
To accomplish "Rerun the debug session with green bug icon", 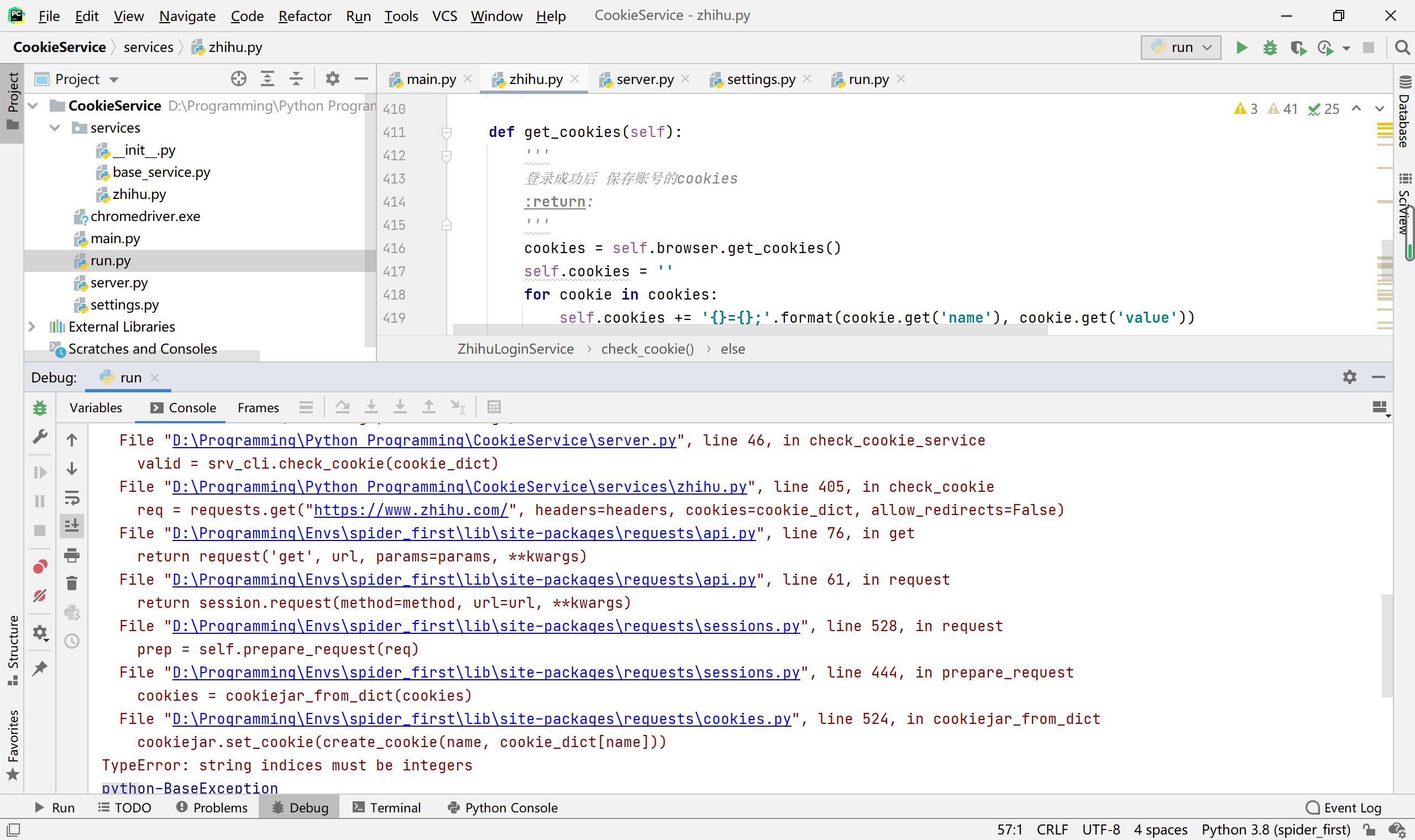I will point(40,407).
